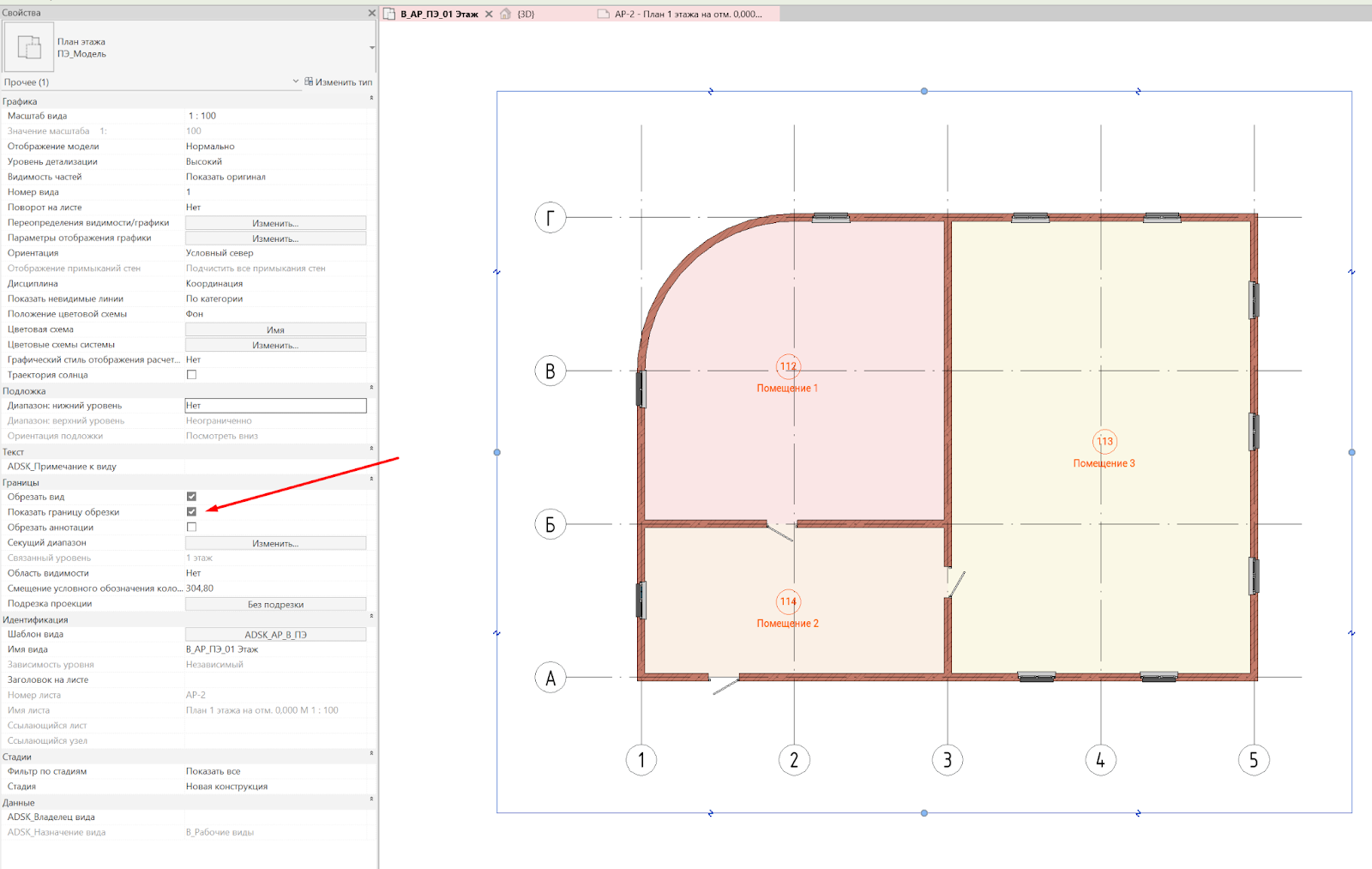Image resolution: width=1372 pixels, height=869 pixels.
Task: Click the top-center crop region handle
Action: coord(924,91)
